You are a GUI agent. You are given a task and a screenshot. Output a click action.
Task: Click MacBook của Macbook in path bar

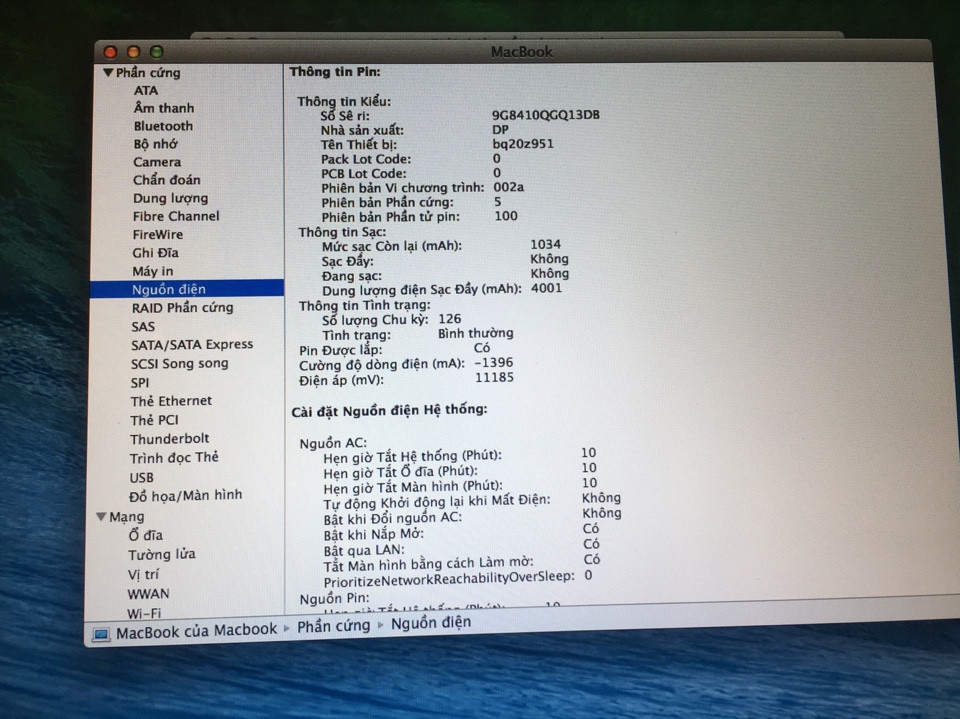pos(197,631)
